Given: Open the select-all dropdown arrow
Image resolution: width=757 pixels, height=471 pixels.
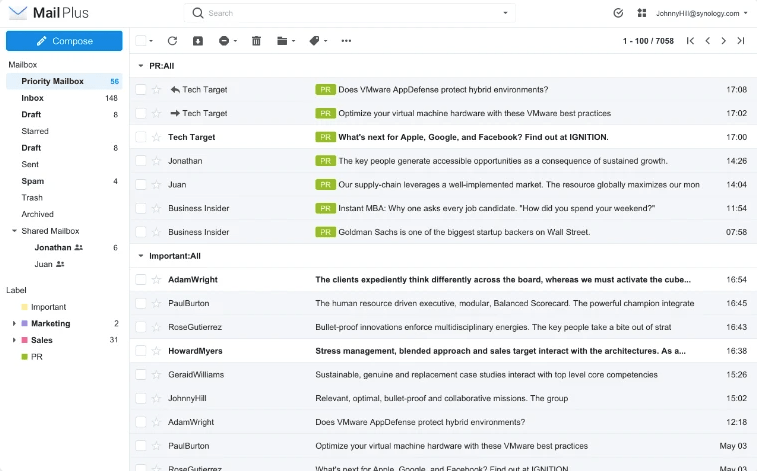Looking at the screenshot, I should [151, 41].
